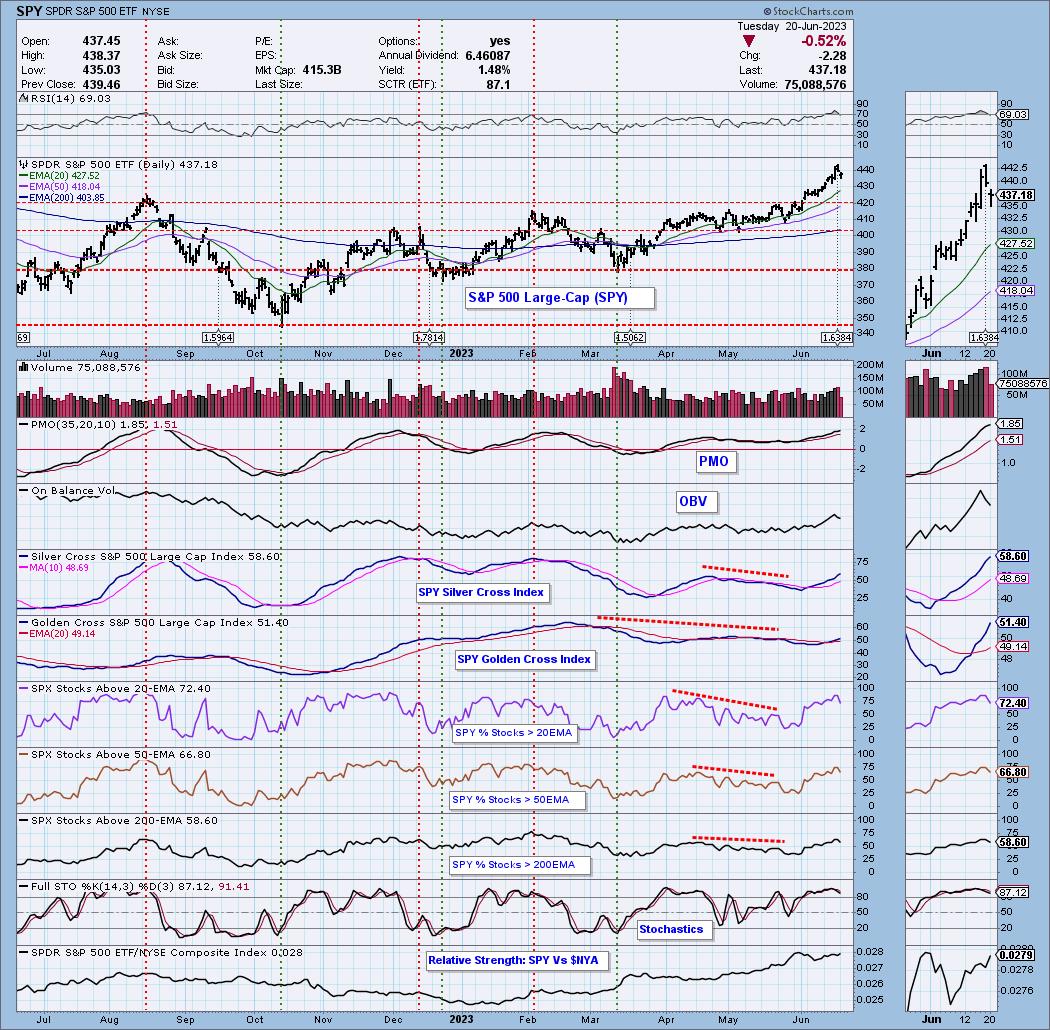Click the 1.5964 marker label
The height and width of the screenshot is (1030, 1050).
pos(218,338)
